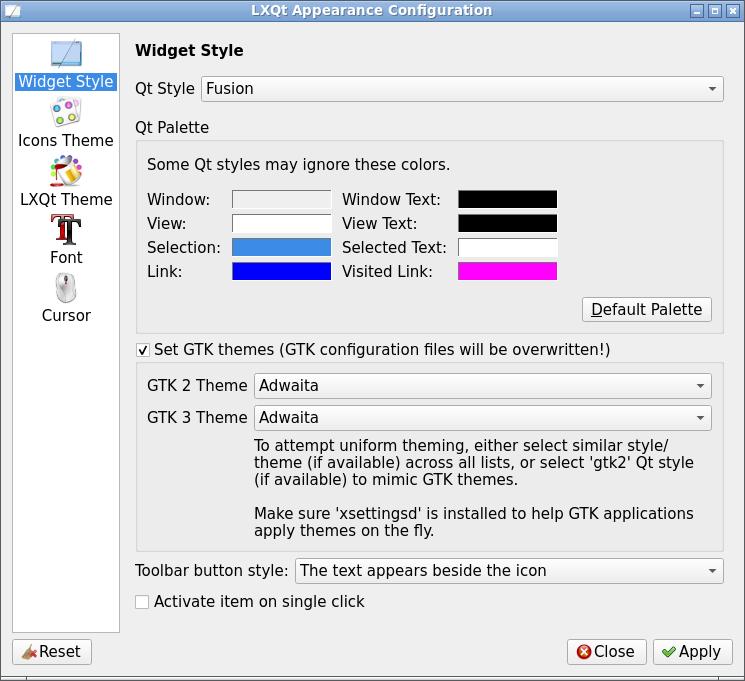
Task: Expand the Toolbar button style dropdown
Action: pos(509,571)
